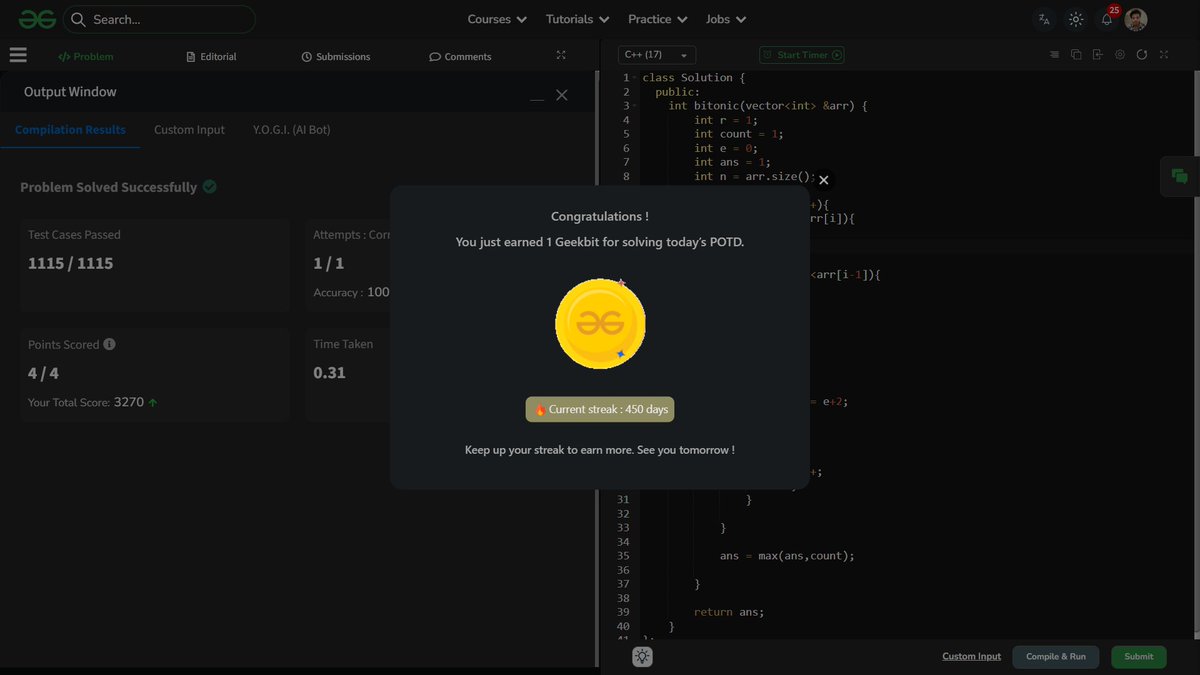Select the Compilation Results tab
This screenshot has width=1200, height=675.
click(x=70, y=130)
